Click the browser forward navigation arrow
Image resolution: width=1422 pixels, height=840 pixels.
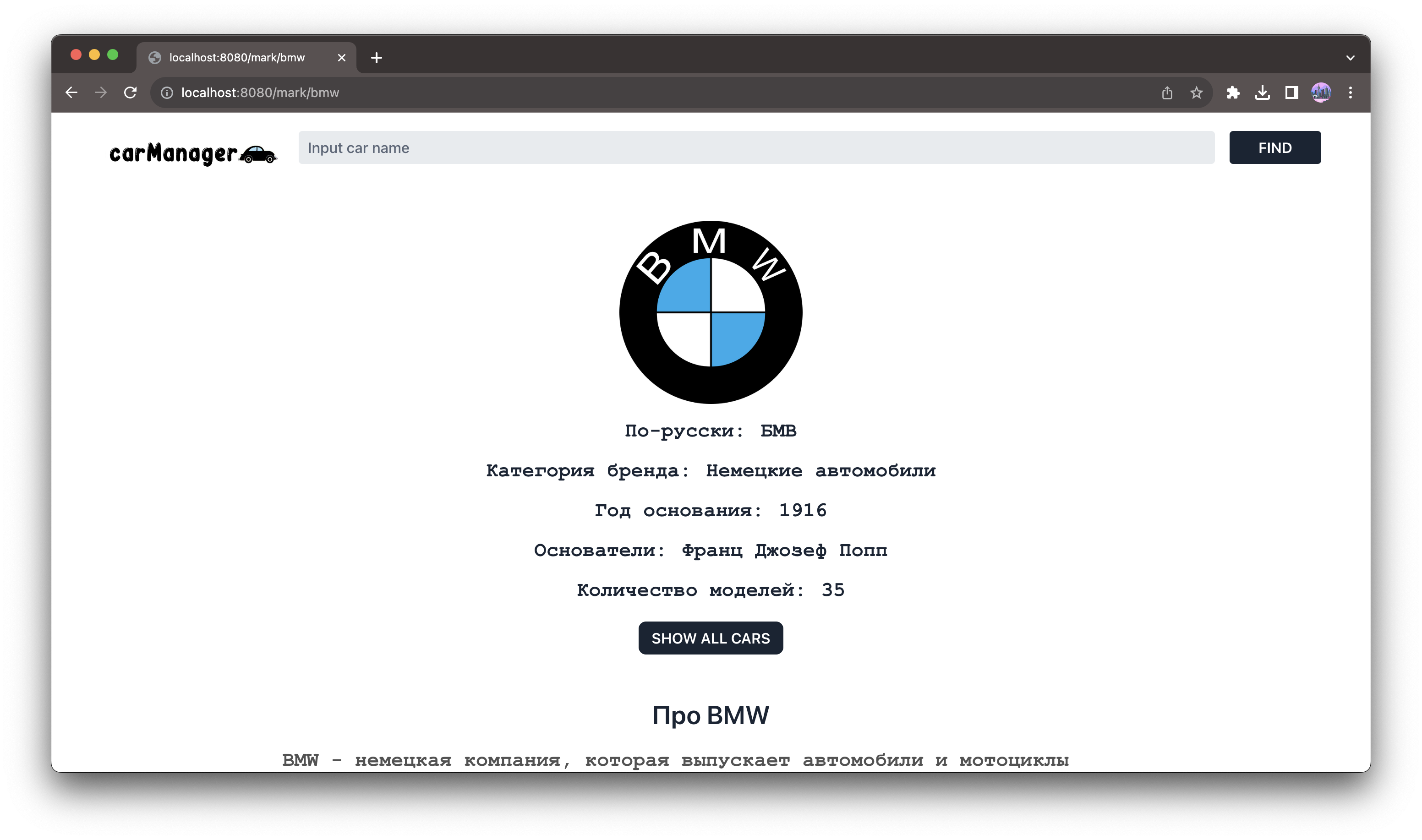click(x=101, y=92)
